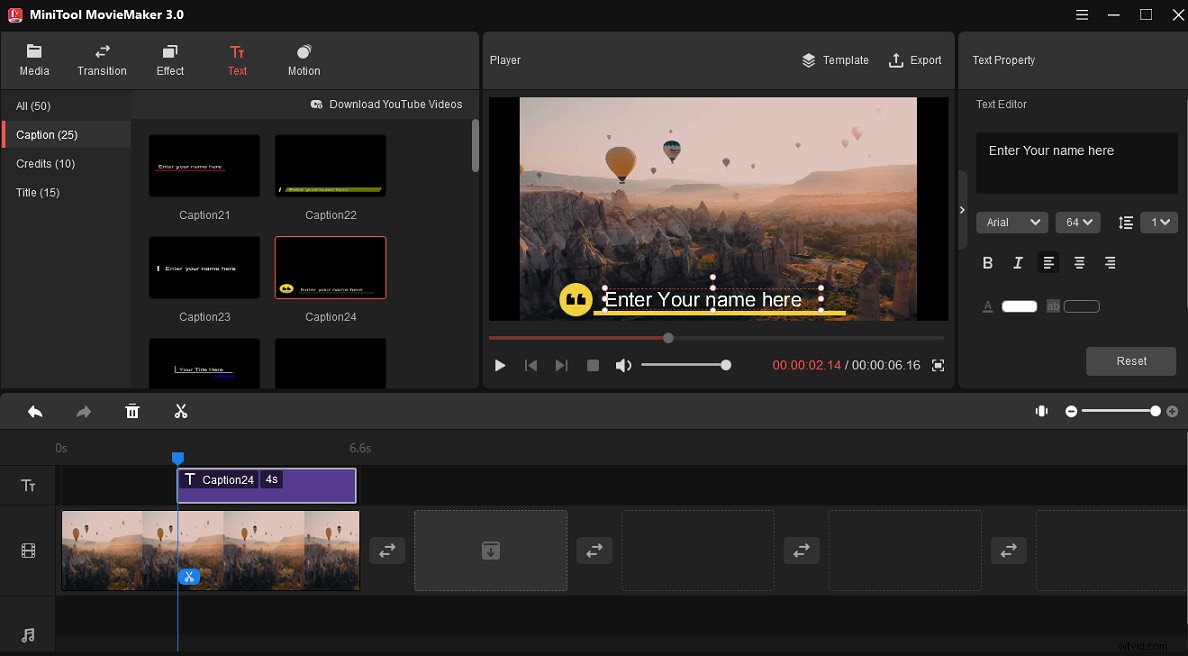Toggle italic text formatting
Viewport: 1188px width, 656px height.
[1018, 263]
